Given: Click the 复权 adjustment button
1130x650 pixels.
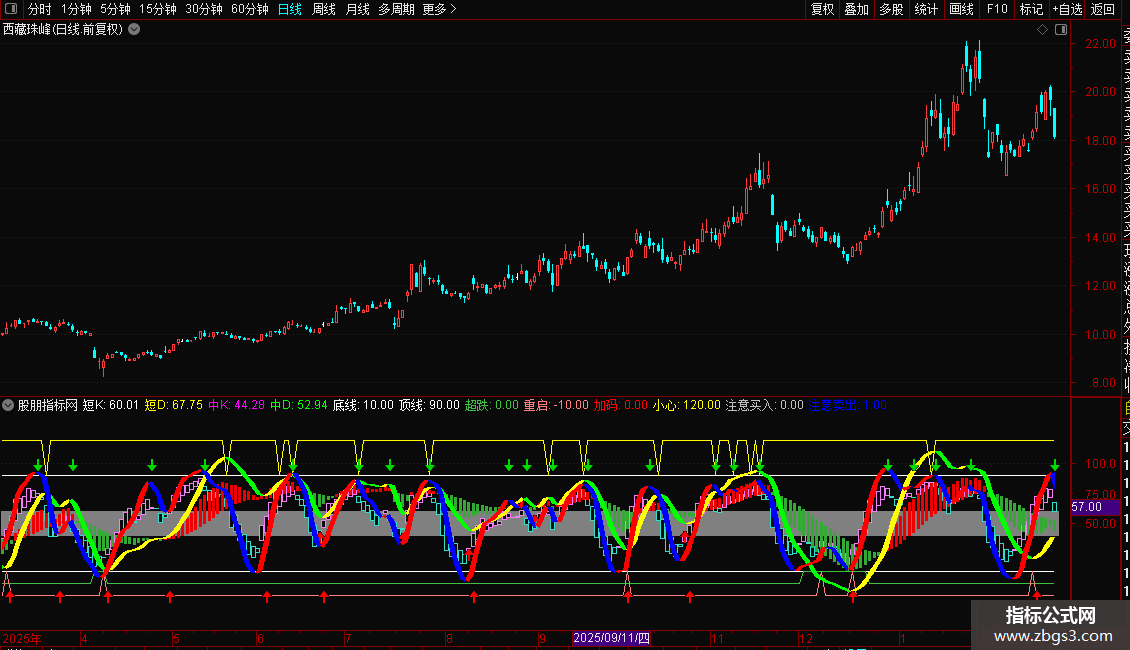Looking at the screenshot, I should click(x=822, y=9).
